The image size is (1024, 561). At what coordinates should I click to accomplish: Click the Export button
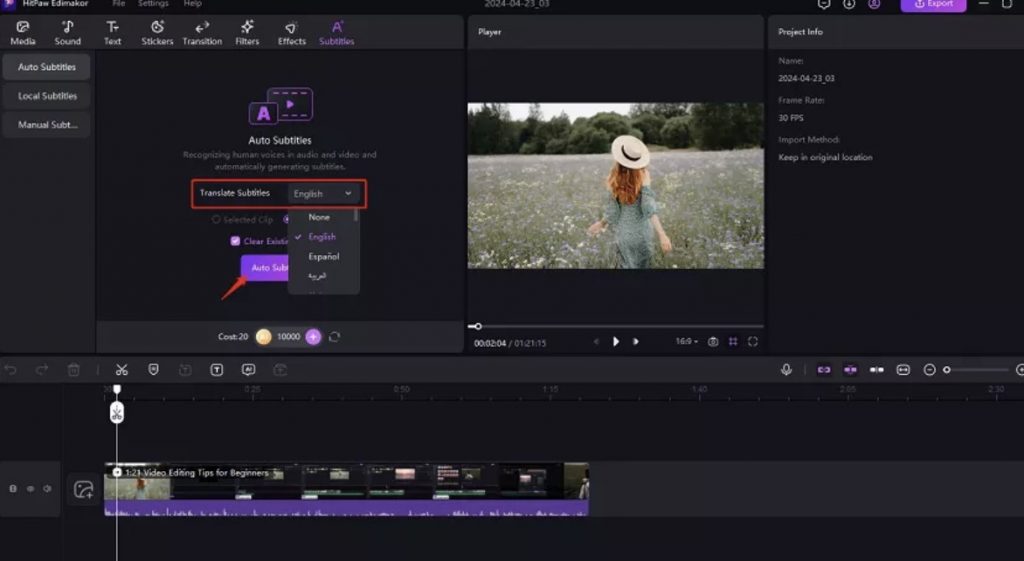(934, 4)
